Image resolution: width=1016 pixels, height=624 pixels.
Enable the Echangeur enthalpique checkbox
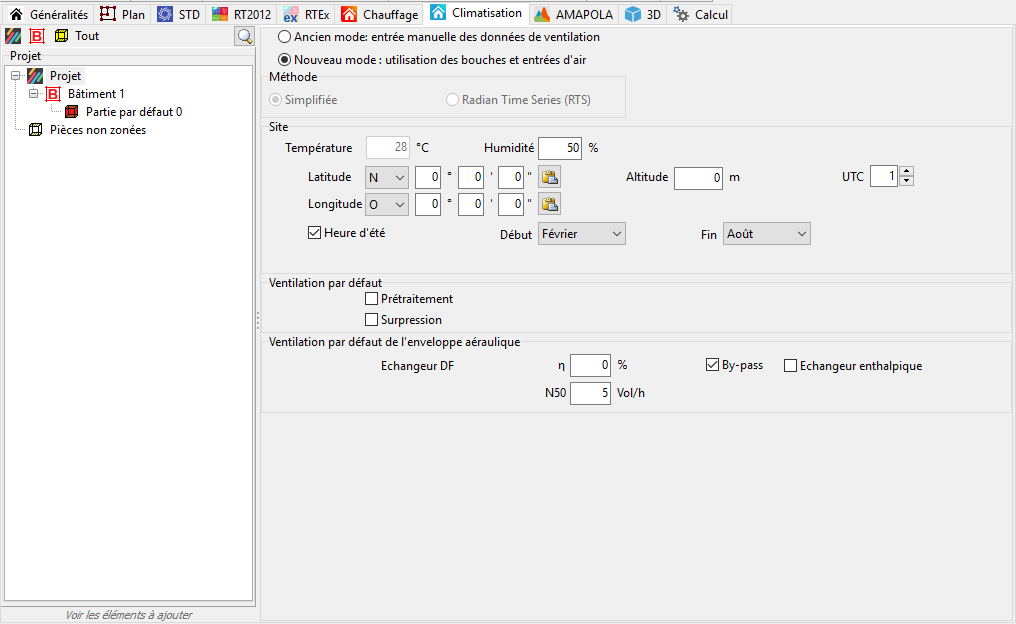pyautogui.click(x=790, y=366)
